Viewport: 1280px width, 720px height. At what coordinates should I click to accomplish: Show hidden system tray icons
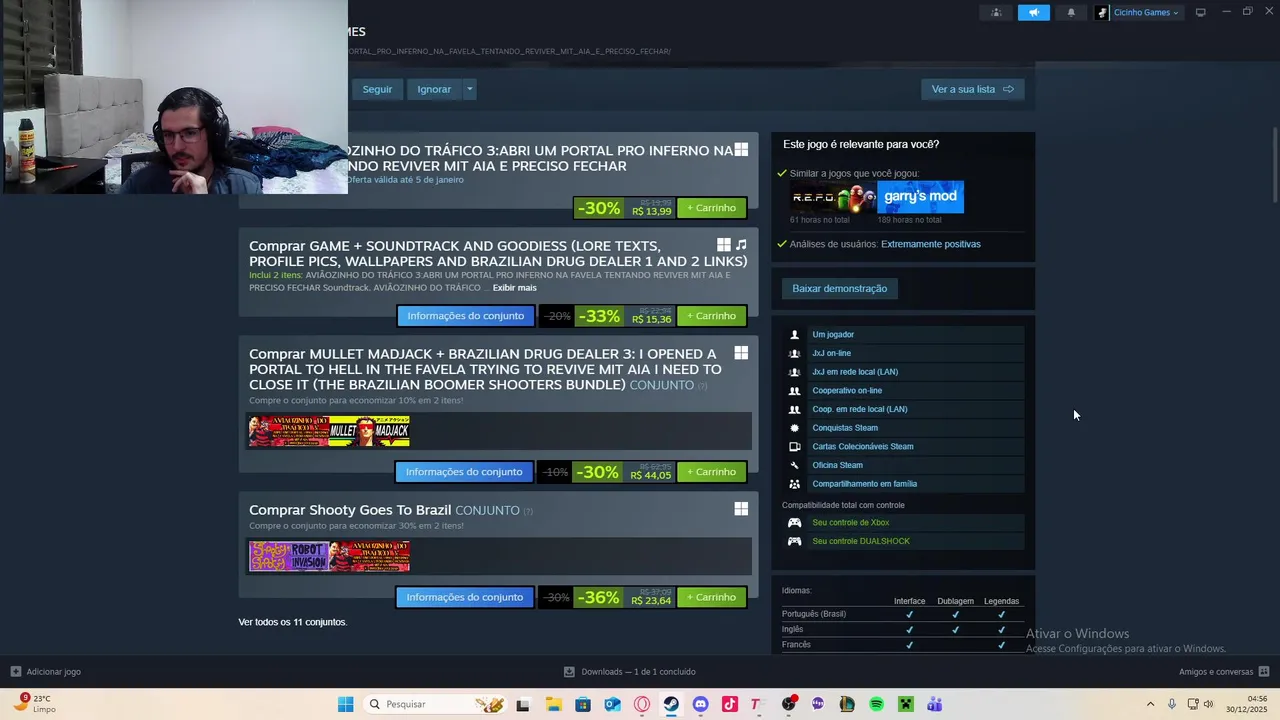(1150, 704)
